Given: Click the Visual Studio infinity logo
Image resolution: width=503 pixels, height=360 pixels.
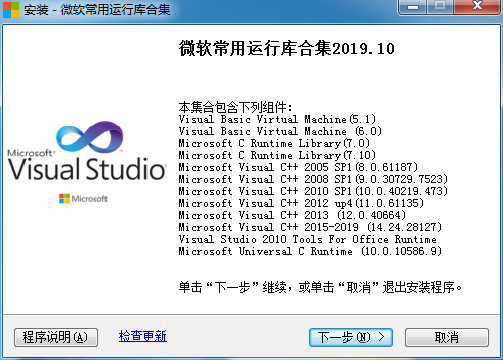Looking at the screenshot, I should [90, 138].
